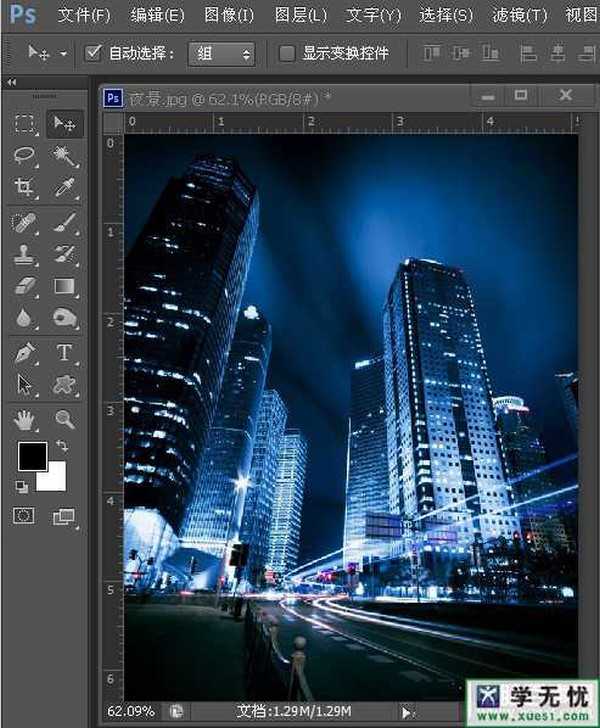Enable the 显示变换控件 checkbox
600x728 pixels.
click(287, 53)
